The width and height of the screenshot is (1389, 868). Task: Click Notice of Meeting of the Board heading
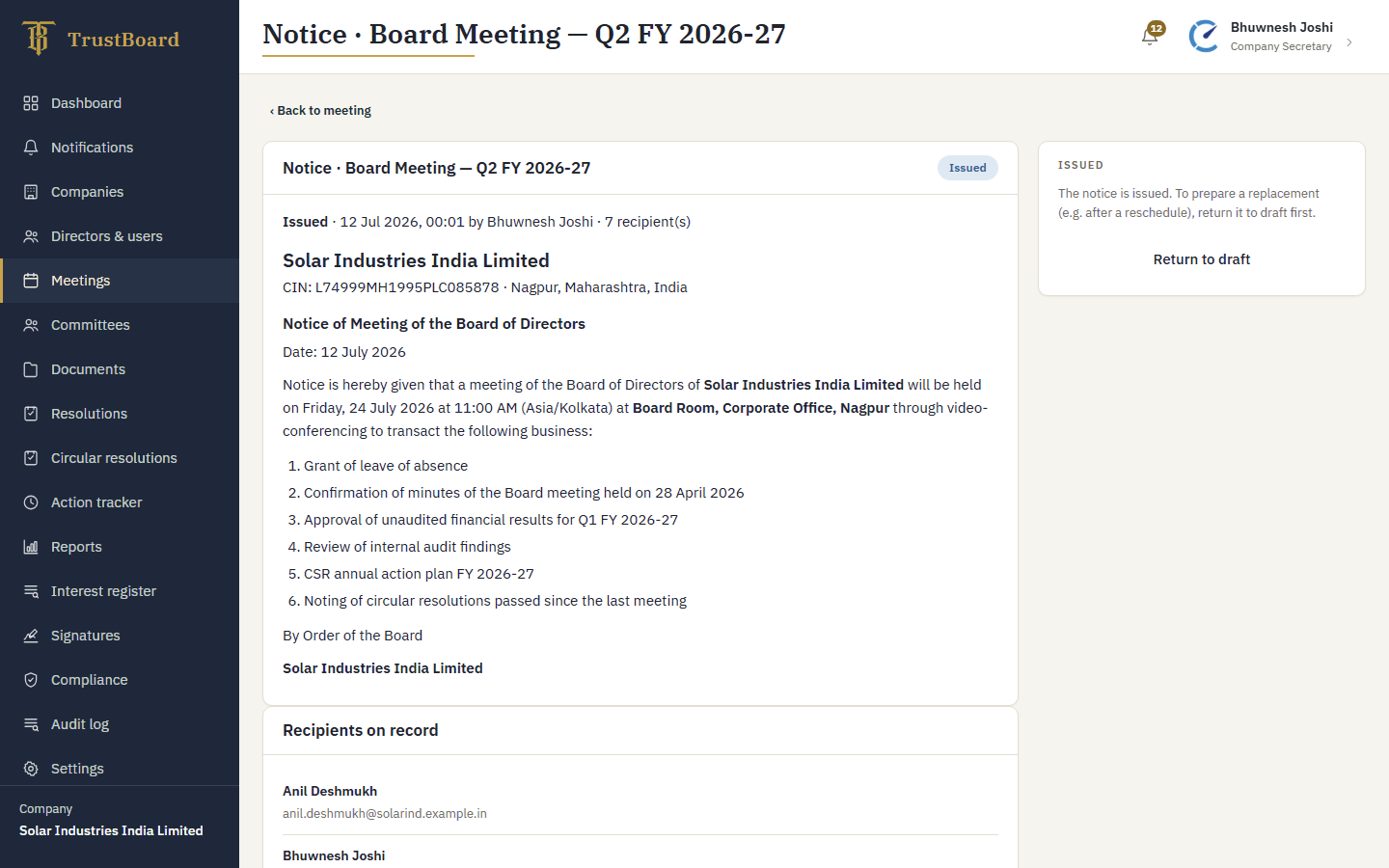[434, 324]
